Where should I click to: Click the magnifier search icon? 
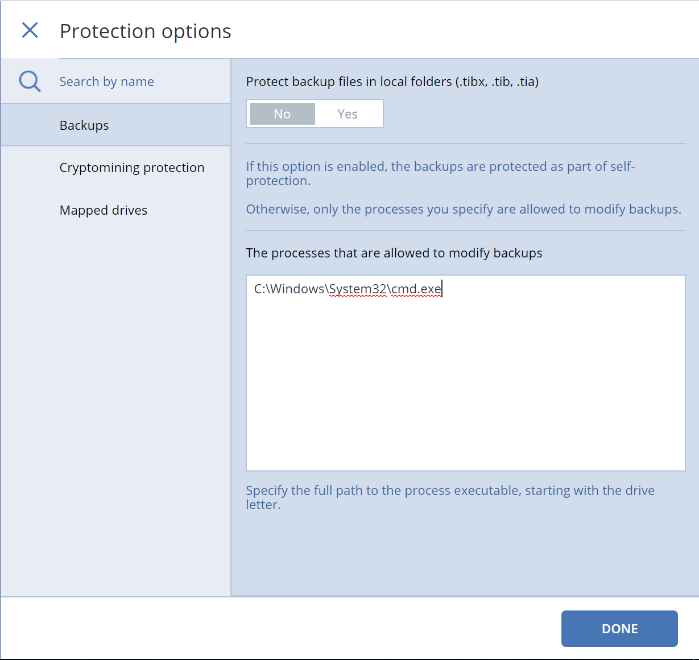pos(30,82)
